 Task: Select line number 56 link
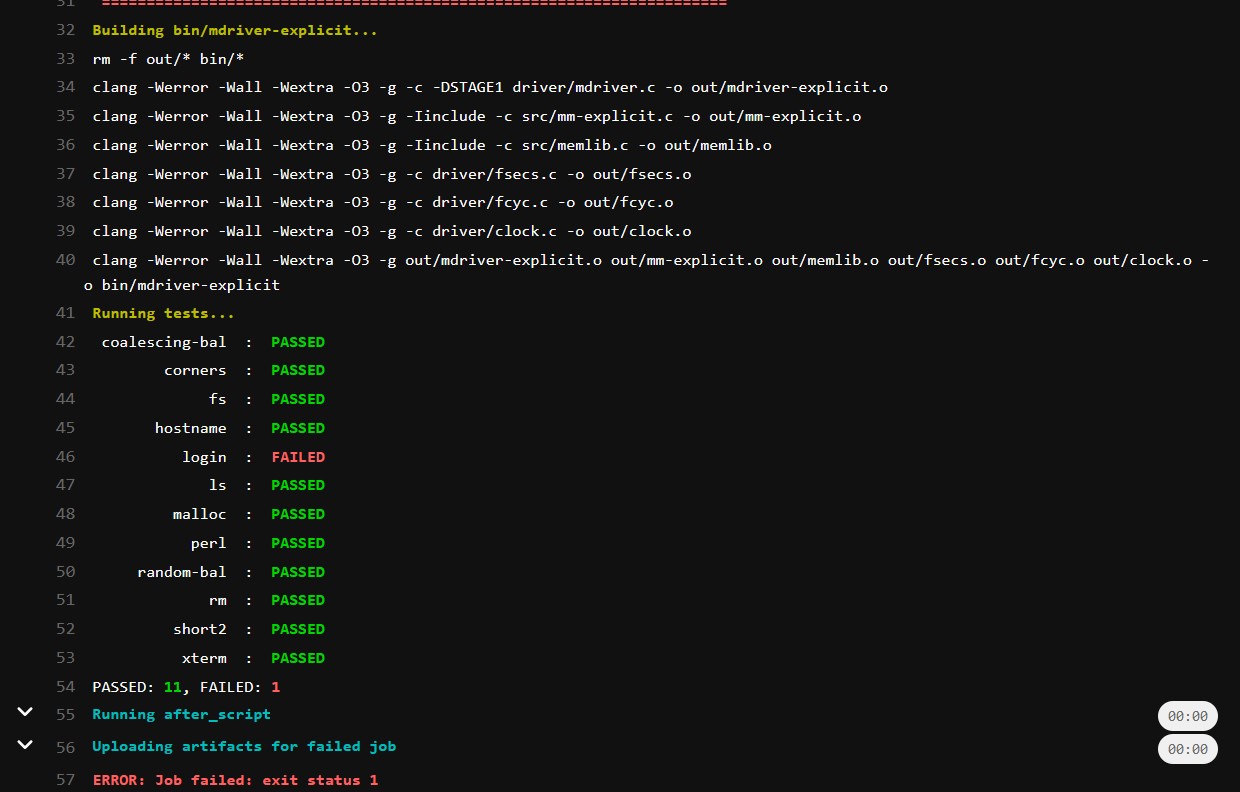(65, 747)
